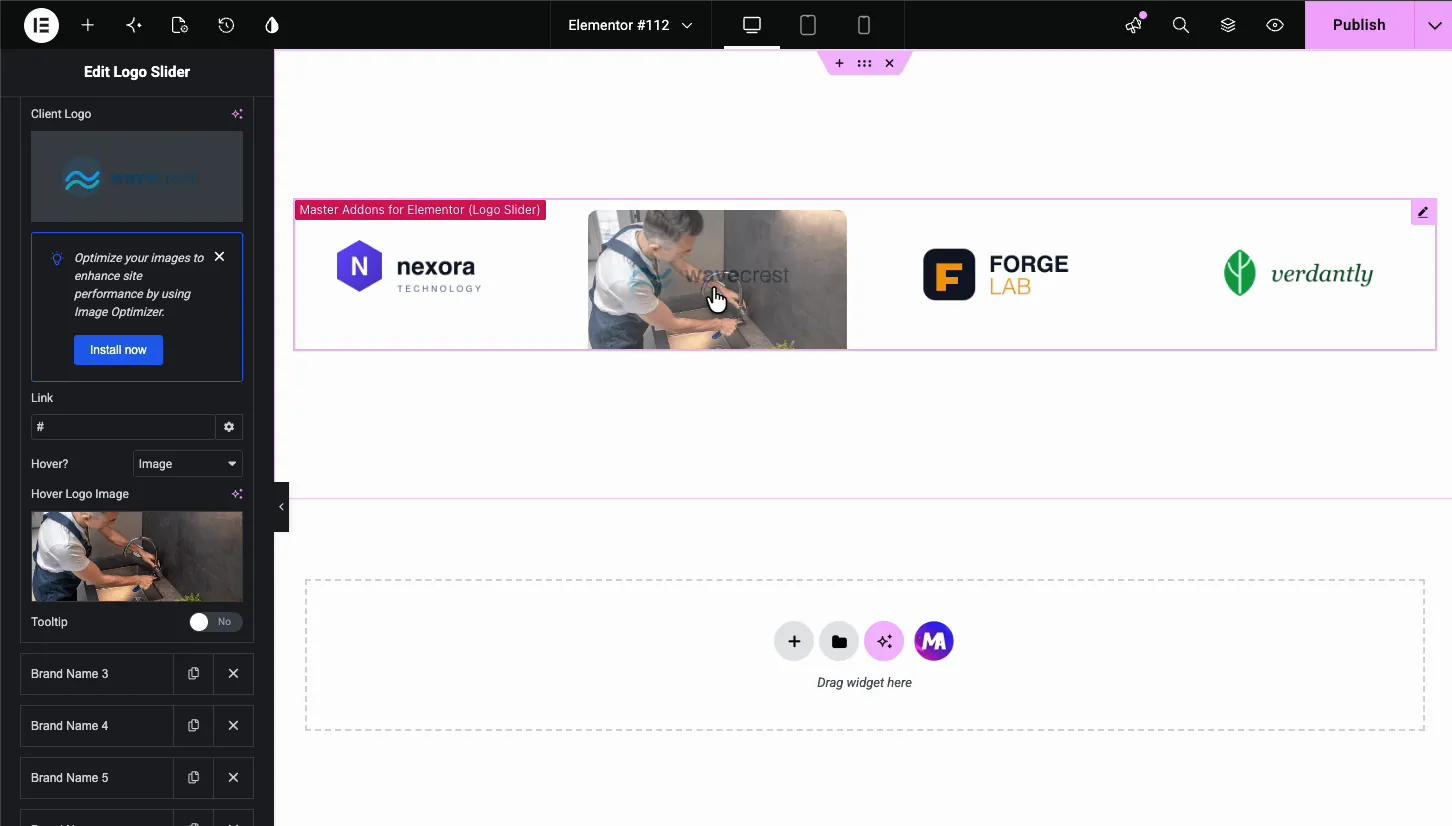Expand Brand Name 5 item
The height and width of the screenshot is (826, 1452).
pyautogui.click(x=97, y=778)
